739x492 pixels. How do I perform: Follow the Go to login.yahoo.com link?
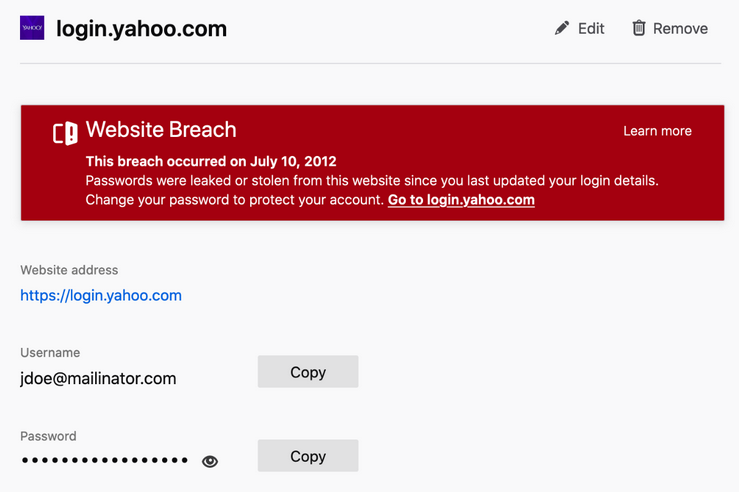coord(461,200)
